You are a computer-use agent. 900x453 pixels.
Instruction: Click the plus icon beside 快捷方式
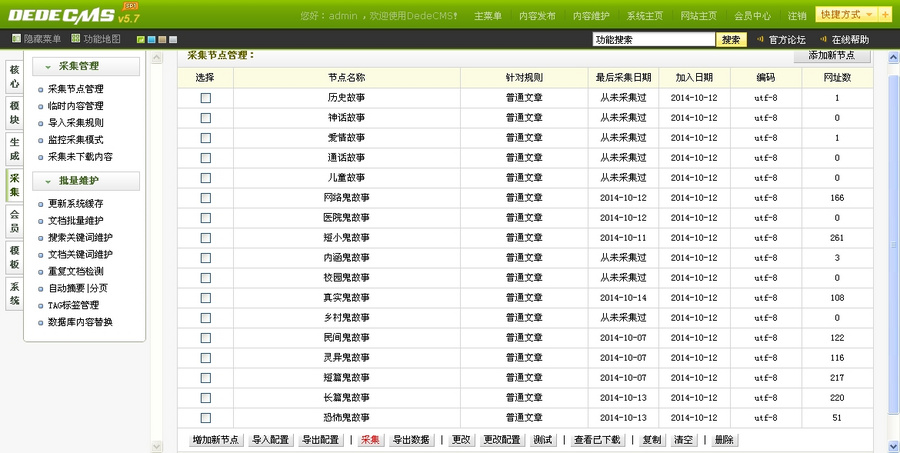885,14
